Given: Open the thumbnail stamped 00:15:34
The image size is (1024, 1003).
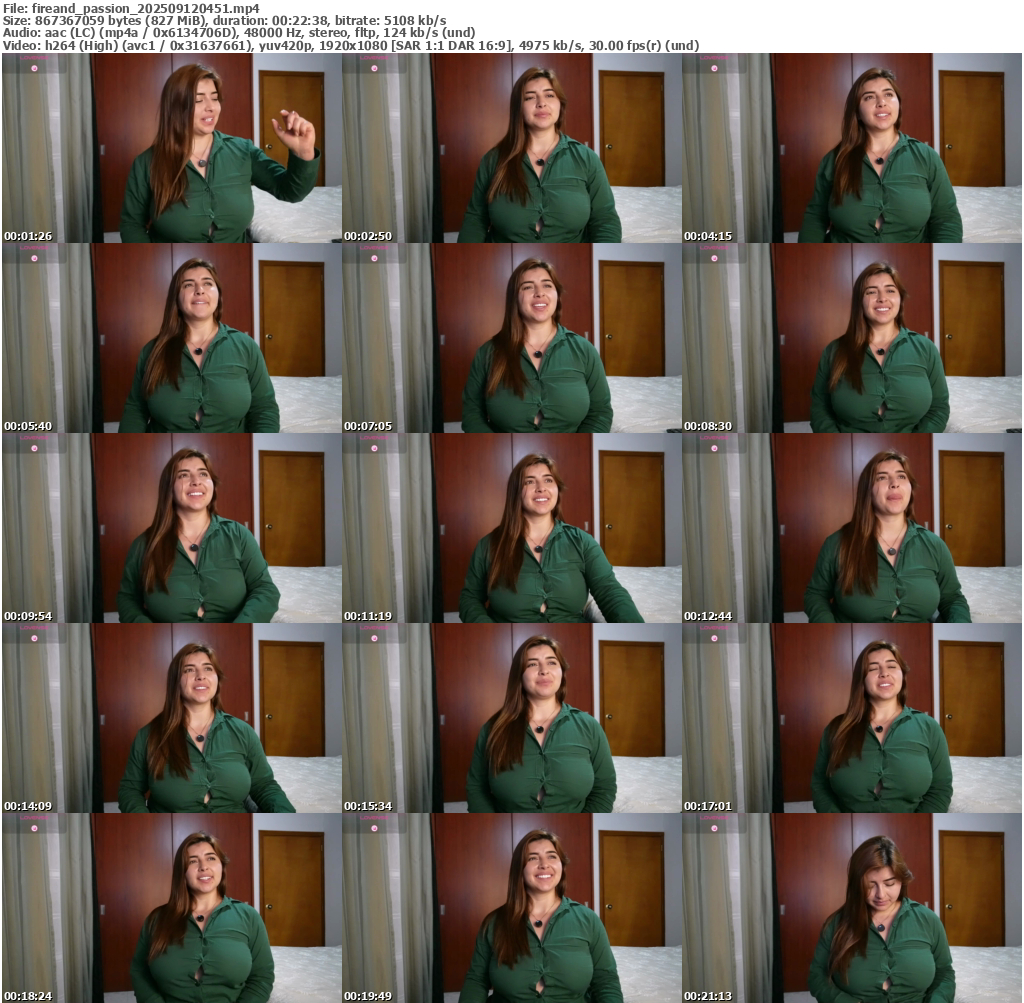Looking at the screenshot, I should click(x=512, y=718).
